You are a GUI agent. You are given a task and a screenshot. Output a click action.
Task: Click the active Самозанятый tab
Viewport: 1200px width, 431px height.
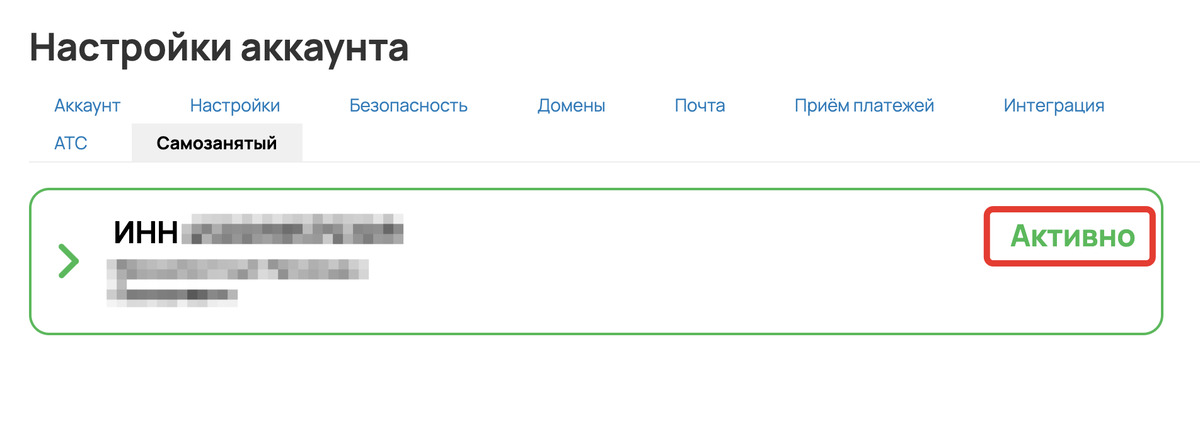point(217,143)
